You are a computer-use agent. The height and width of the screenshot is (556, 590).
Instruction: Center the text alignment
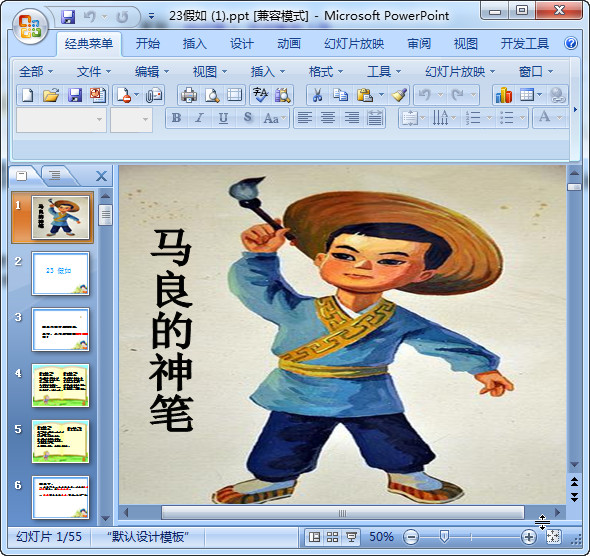(x=328, y=118)
